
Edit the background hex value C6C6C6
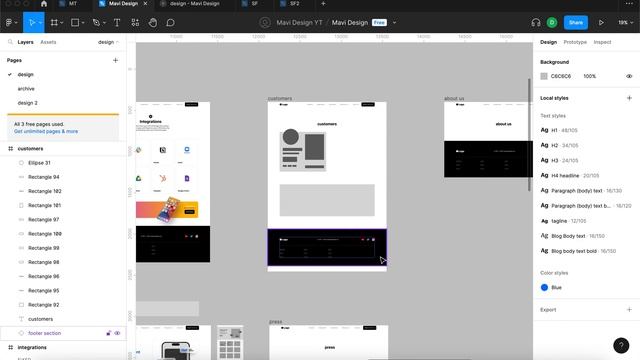click(561, 76)
